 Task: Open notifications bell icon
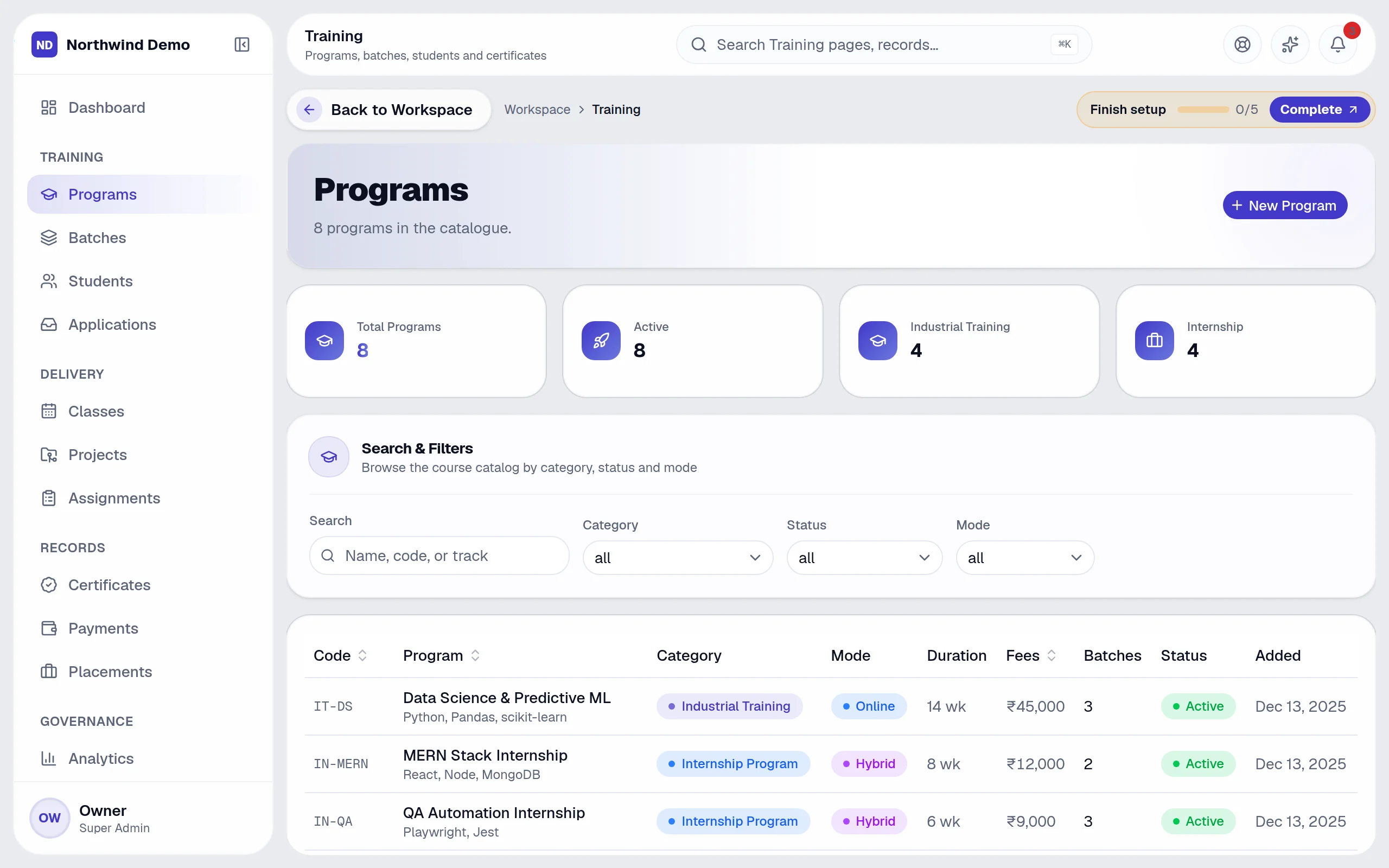point(1337,44)
